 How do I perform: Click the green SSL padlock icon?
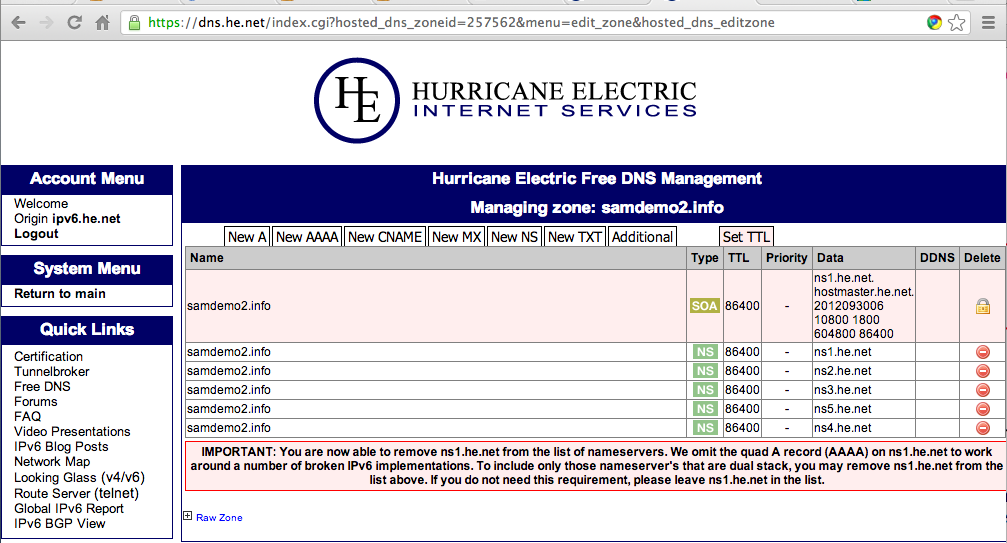134,22
